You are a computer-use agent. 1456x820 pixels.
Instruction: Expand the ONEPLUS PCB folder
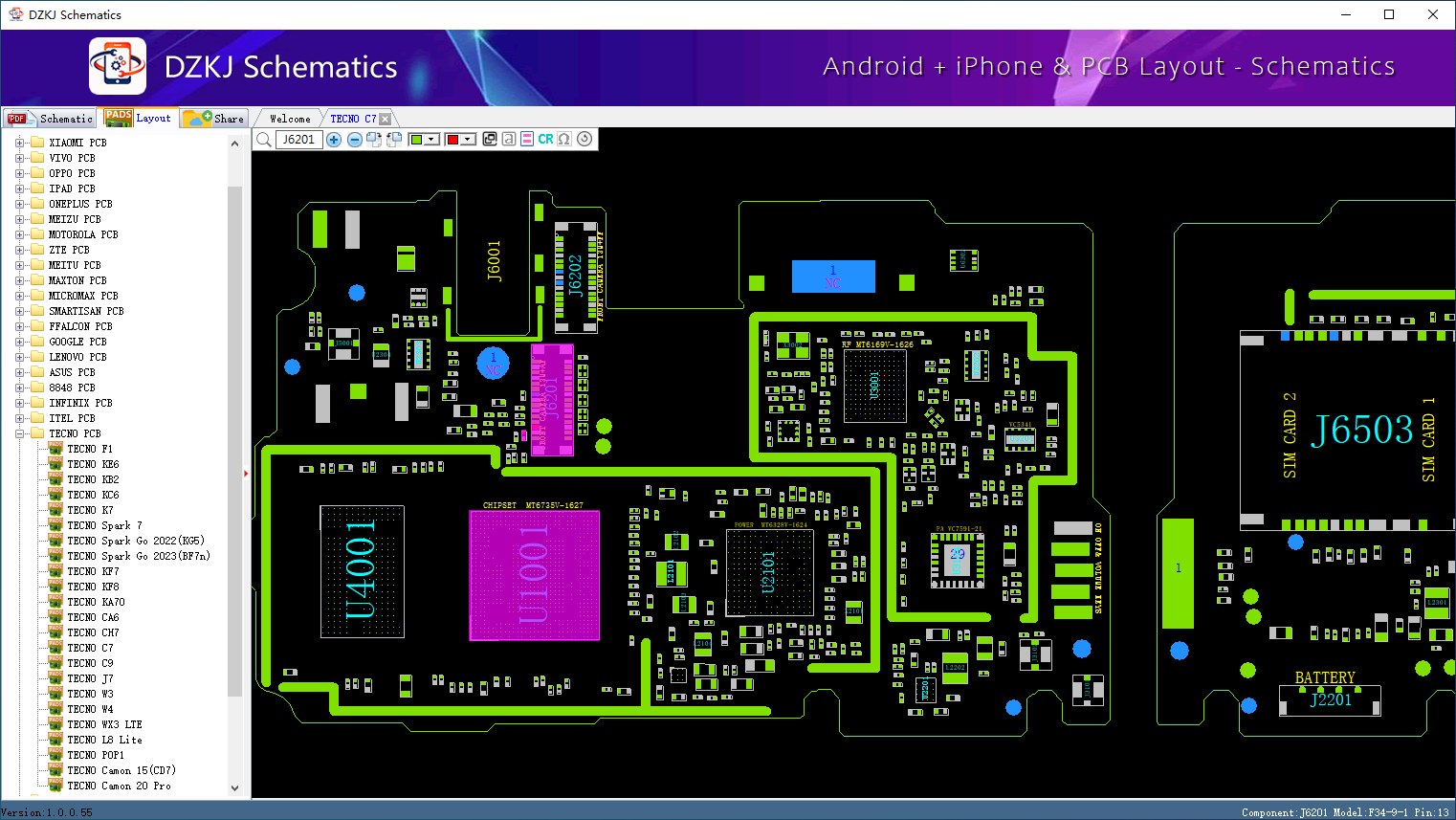point(19,204)
